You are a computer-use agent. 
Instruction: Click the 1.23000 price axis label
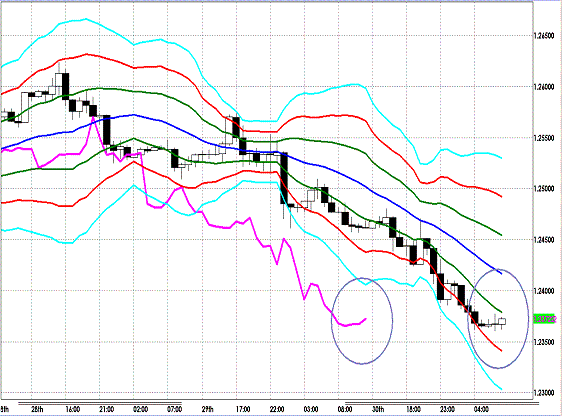pyautogui.click(x=544, y=393)
